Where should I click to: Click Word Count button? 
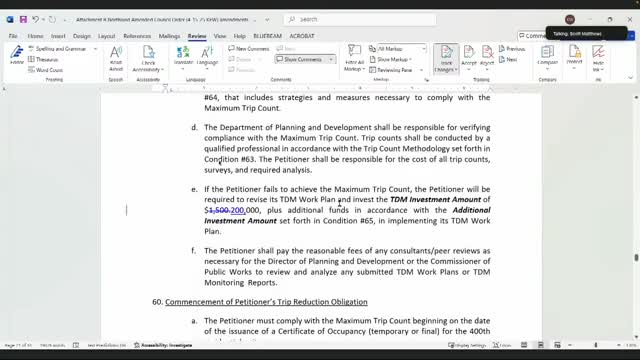(45, 70)
